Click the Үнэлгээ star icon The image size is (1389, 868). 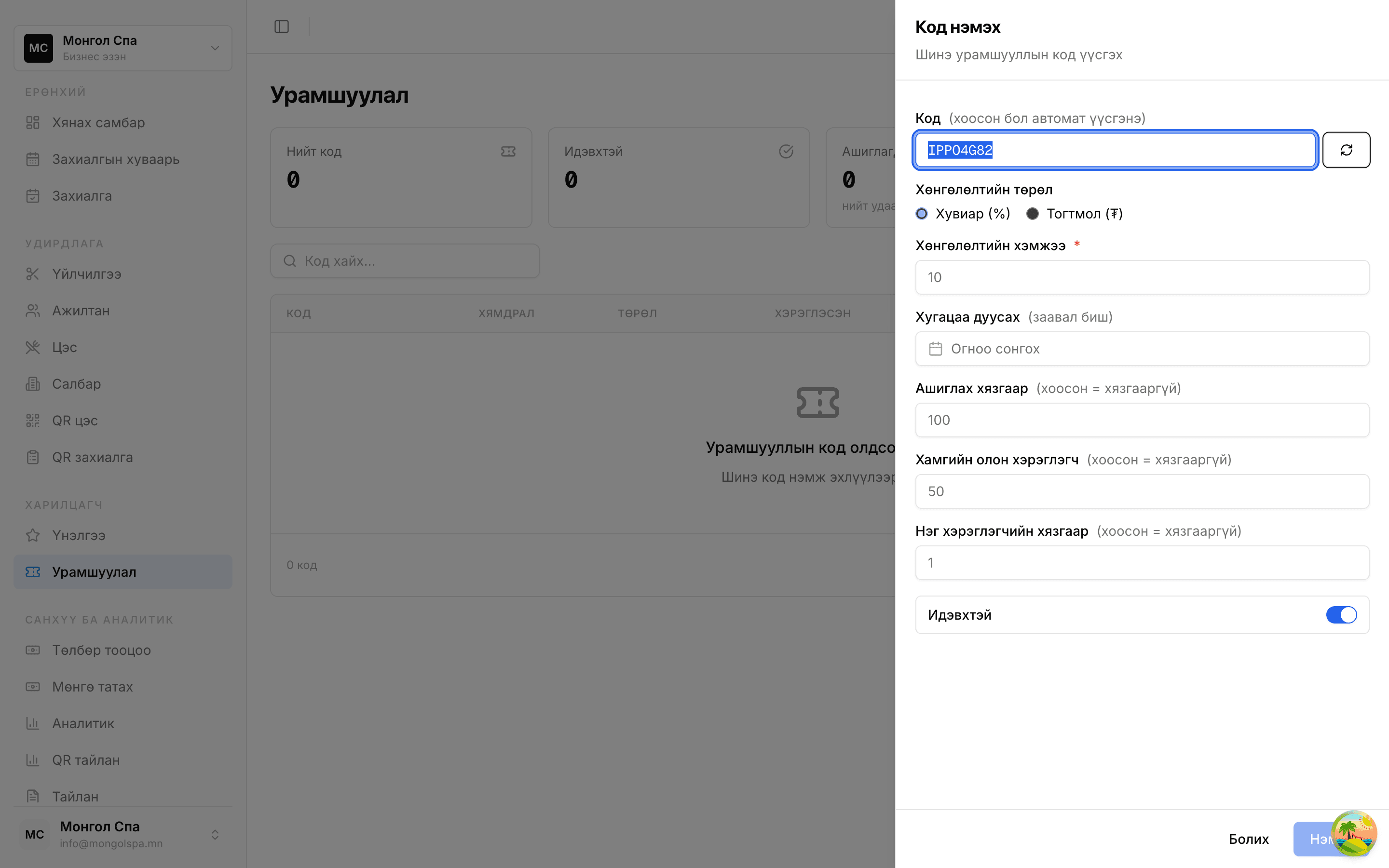click(33, 535)
